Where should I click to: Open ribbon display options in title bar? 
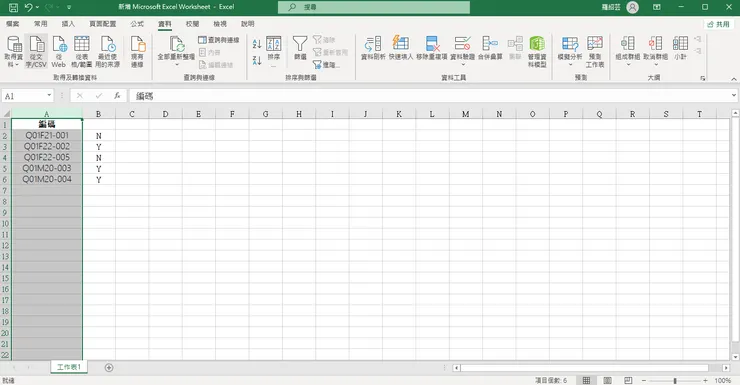click(656, 7)
